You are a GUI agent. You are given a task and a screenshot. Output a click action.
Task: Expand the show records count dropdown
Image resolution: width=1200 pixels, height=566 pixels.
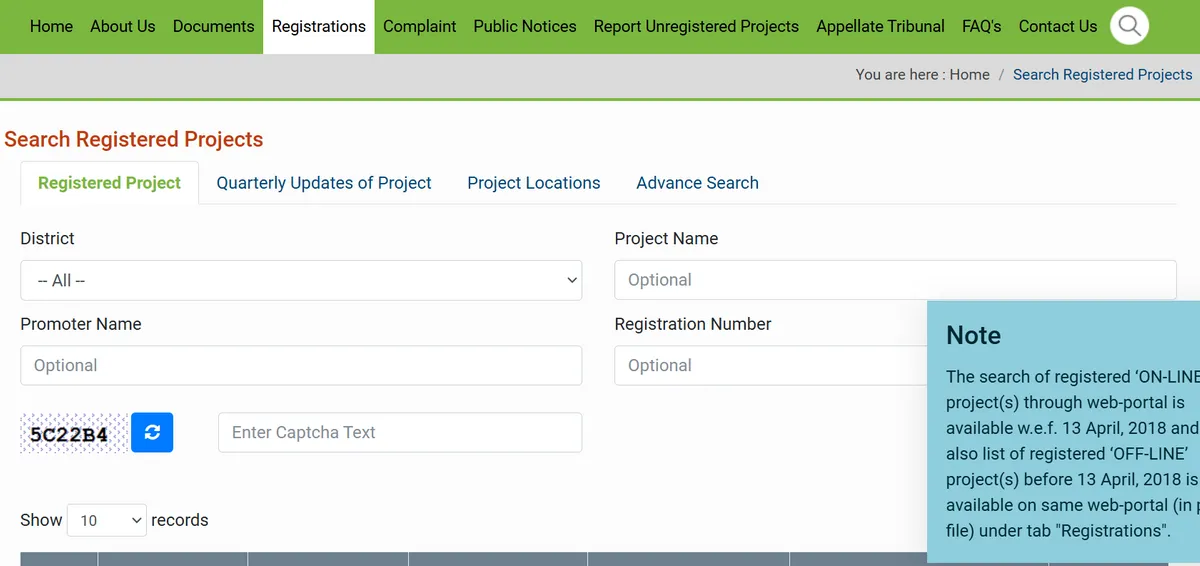[x=107, y=520]
